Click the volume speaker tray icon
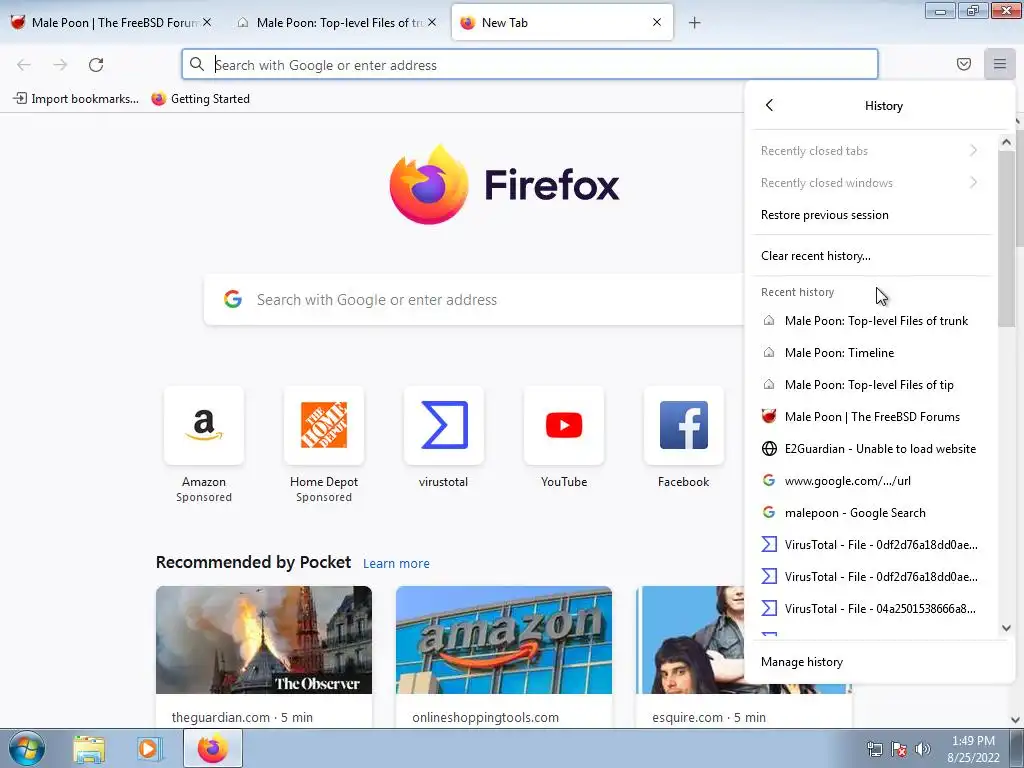The image size is (1024, 768). tap(923, 749)
